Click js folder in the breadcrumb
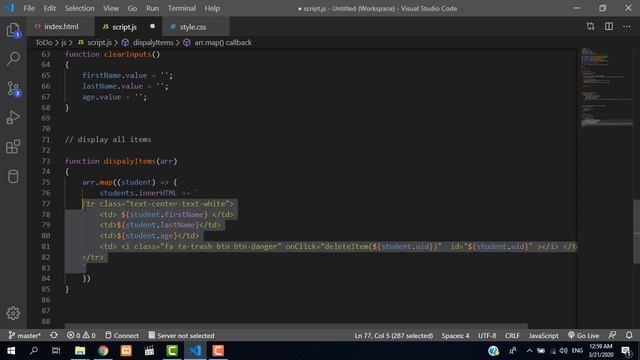This screenshot has height=360, width=640. pyautogui.click(x=64, y=42)
